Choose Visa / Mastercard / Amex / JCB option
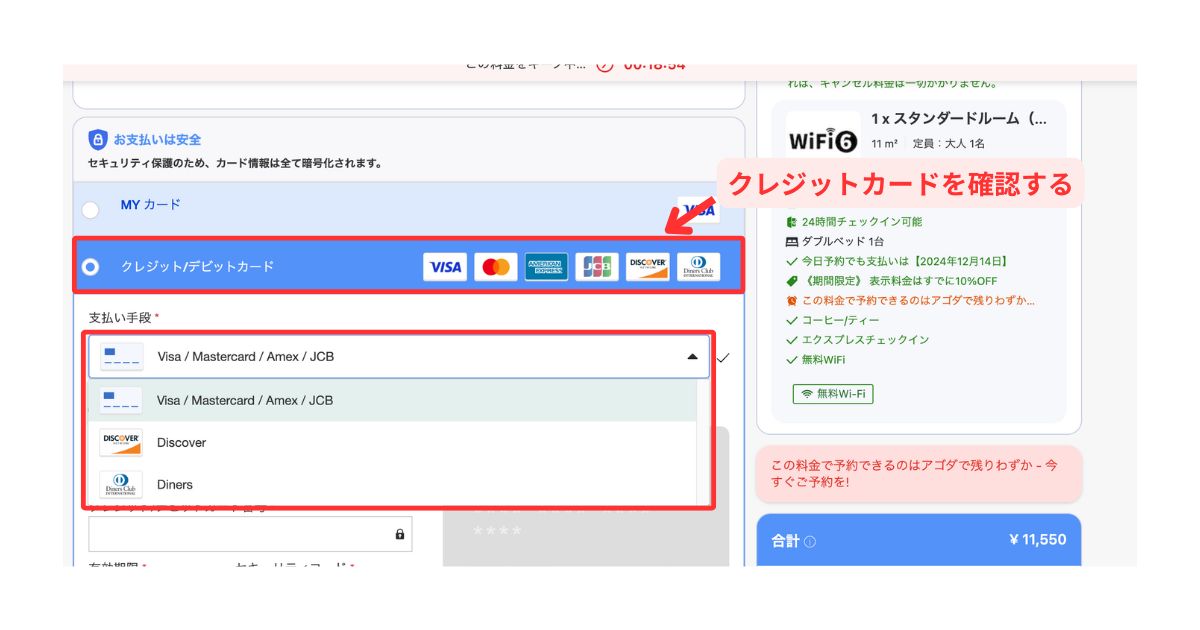This screenshot has height=630, width=1200. point(392,400)
